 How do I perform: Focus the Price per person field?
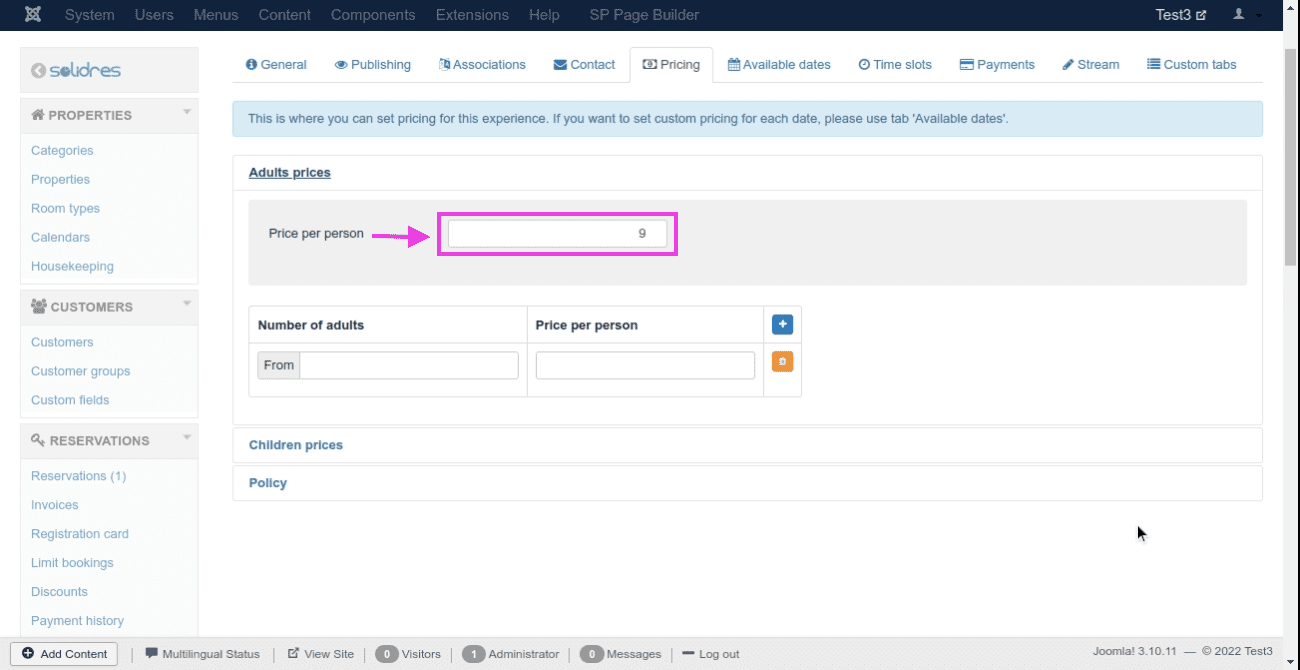[x=557, y=233]
